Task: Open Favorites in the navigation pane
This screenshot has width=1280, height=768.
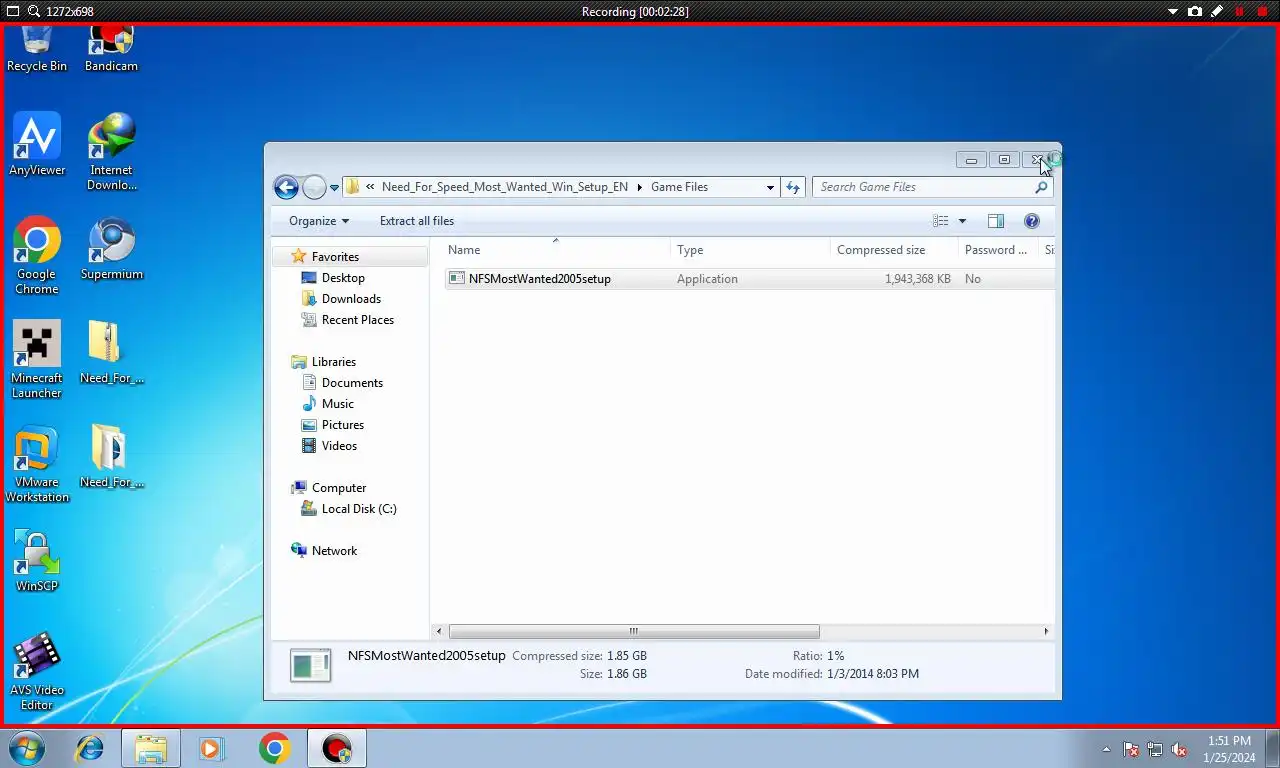Action: coord(335,257)
